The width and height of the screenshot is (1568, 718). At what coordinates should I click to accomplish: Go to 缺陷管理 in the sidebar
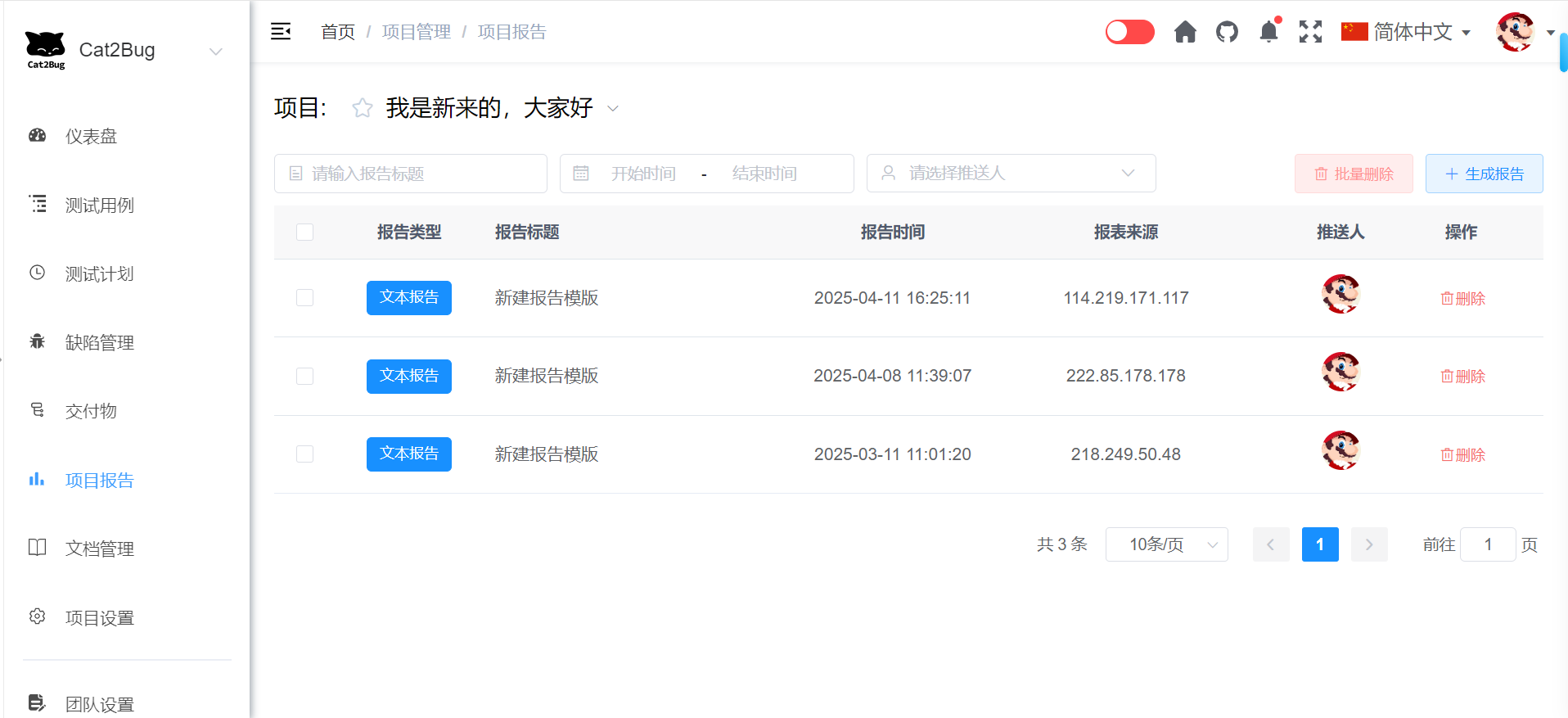pos(99,343)
